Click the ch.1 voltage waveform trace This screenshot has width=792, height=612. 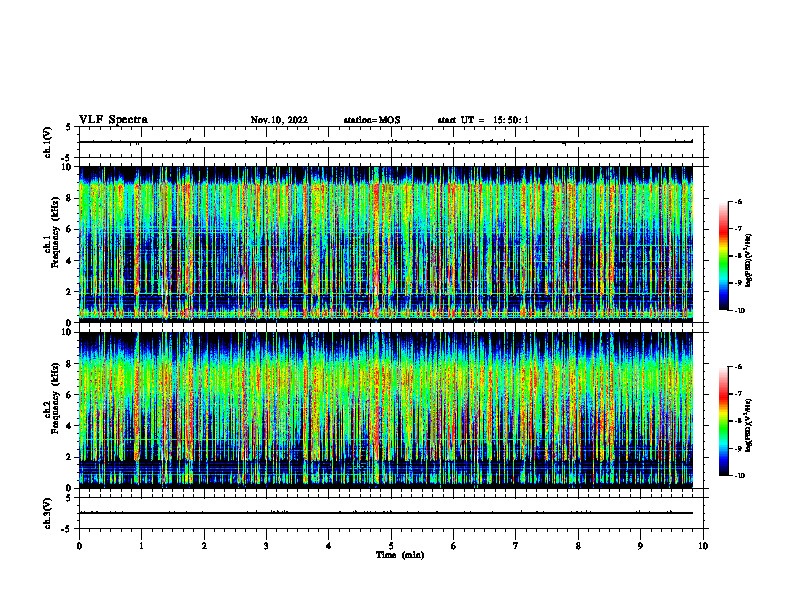386,142
